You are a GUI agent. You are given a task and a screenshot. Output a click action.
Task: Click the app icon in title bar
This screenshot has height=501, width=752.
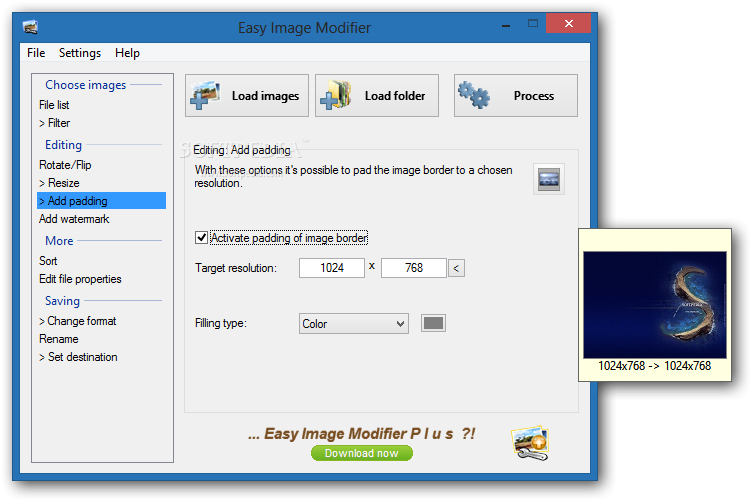click(x=30, y=27)
